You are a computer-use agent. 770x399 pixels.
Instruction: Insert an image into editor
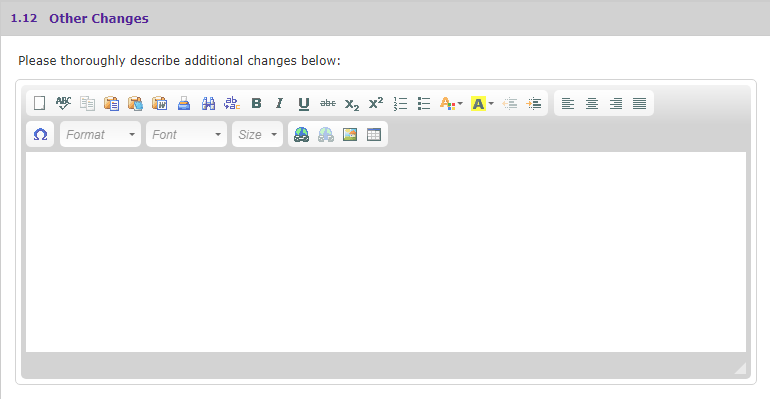350,134
